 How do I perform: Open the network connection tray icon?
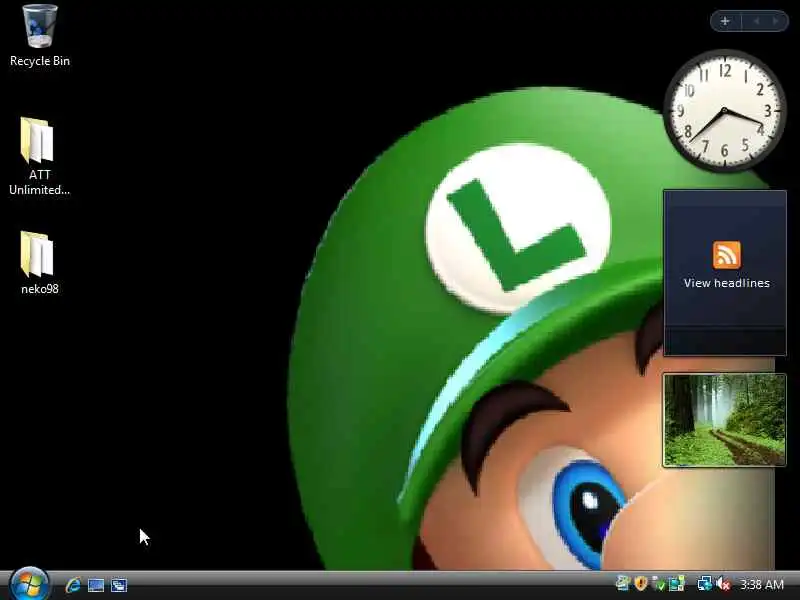[x=705, y=584]
